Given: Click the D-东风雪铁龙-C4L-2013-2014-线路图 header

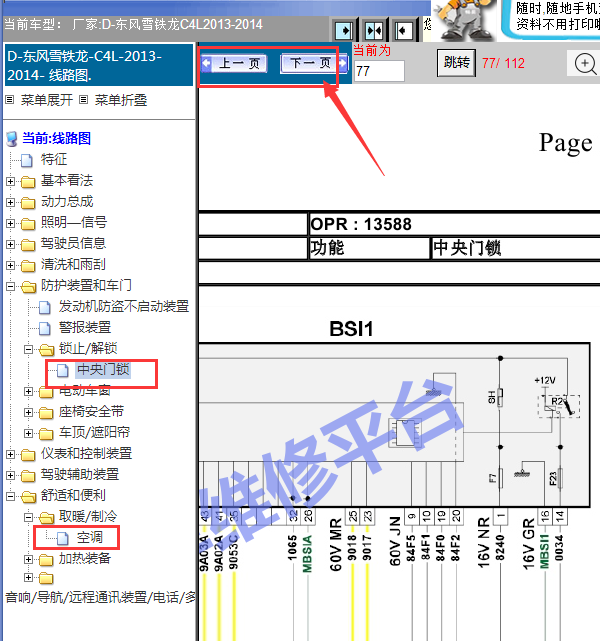Looking at the screenshot, I should point(99,65).
